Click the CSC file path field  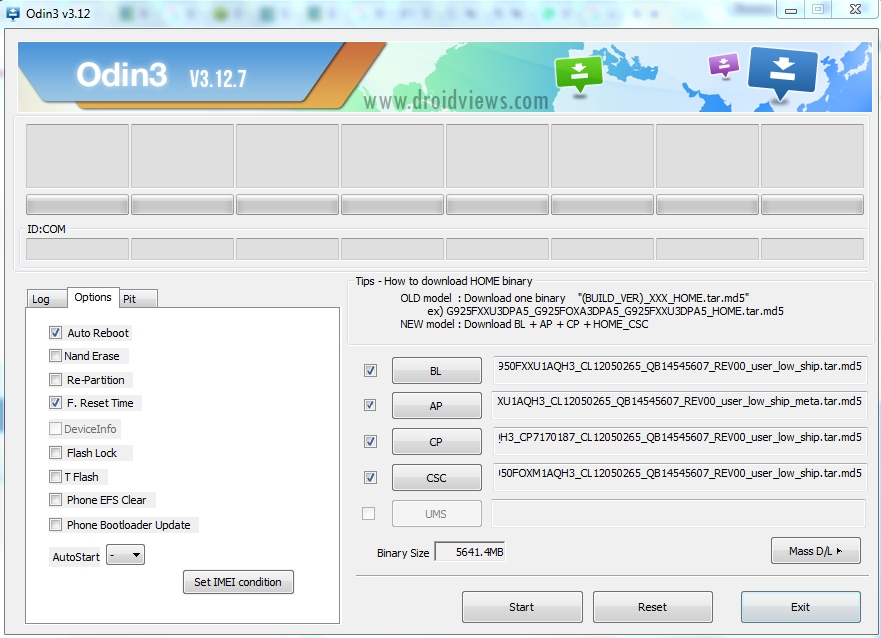pyautogui.click(x=679, y=477)
